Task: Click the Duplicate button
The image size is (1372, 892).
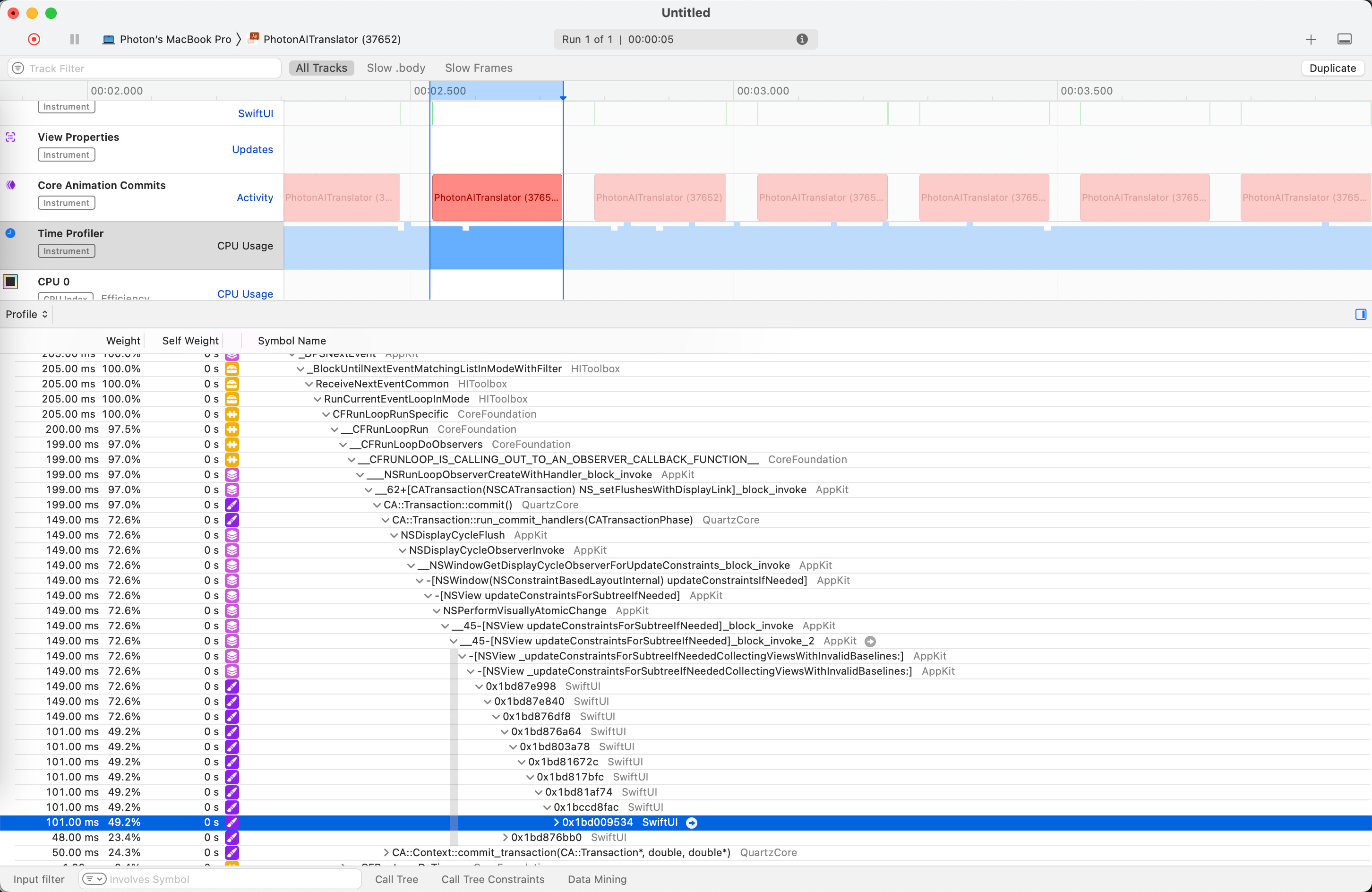Action: (x=1332, y=68)
